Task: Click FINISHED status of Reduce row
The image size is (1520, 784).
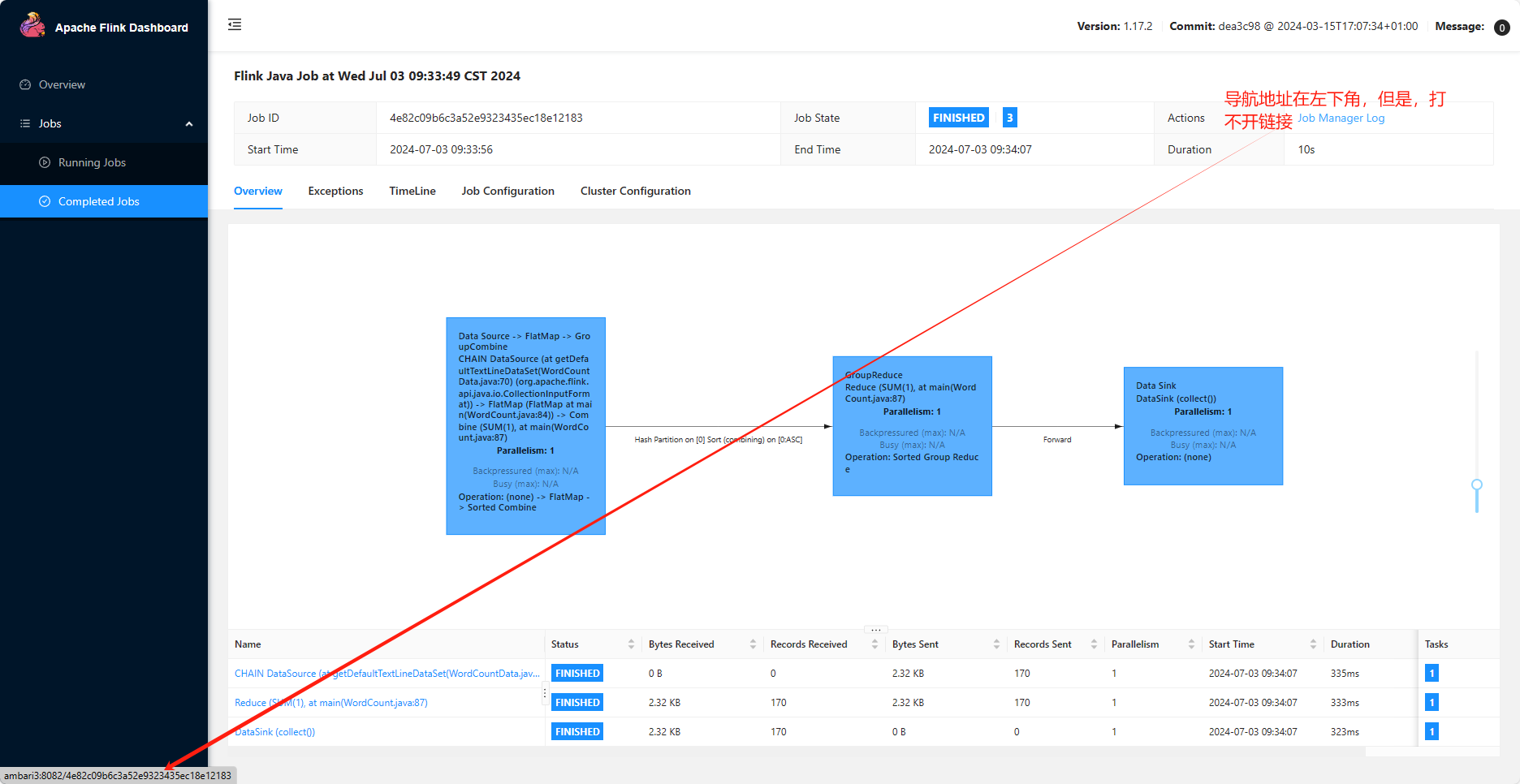Action: pos(577,703)
